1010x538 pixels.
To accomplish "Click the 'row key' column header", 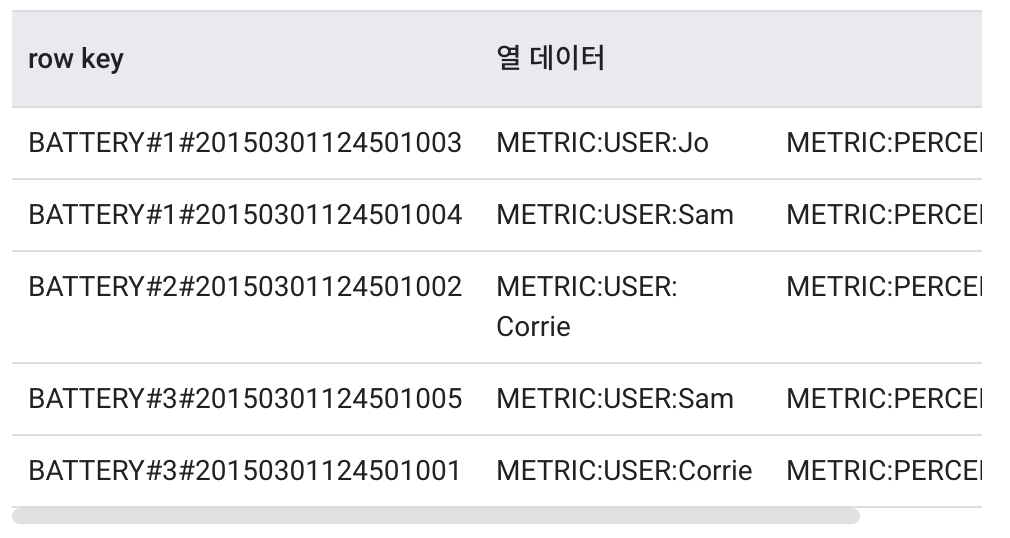I will coord(75,59).
